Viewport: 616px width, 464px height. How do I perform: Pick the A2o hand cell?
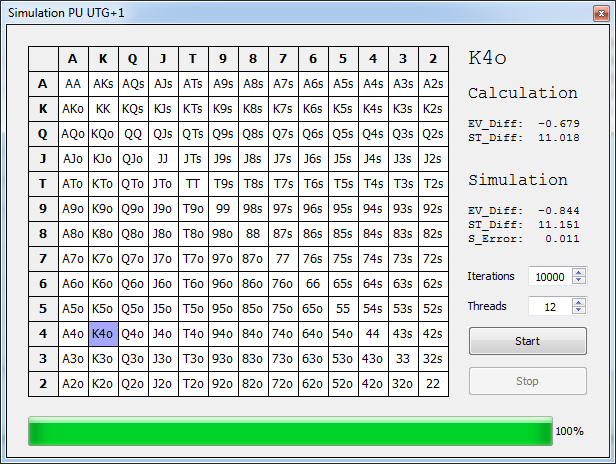click(x=73, y=384)
